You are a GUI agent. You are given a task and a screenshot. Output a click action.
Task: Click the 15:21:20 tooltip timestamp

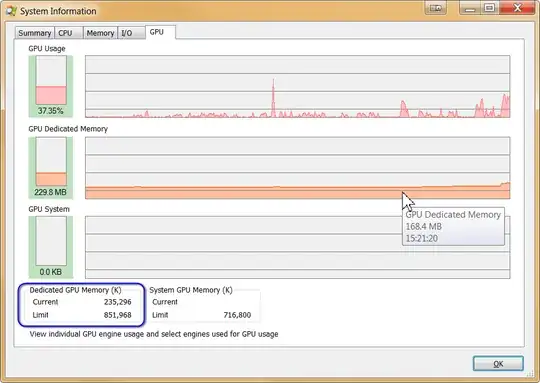[x=422, y=238]
